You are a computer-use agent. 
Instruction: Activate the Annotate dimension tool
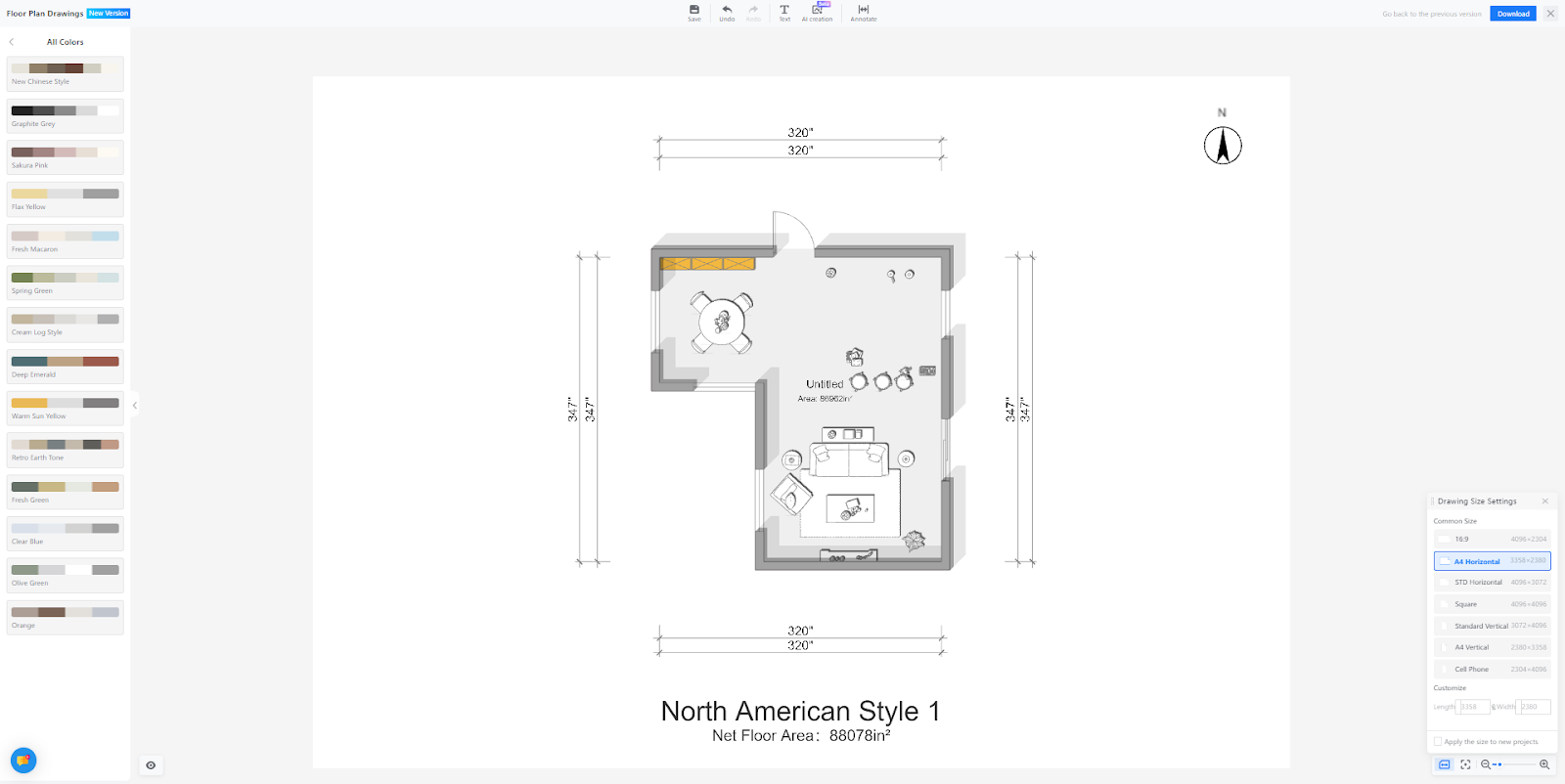coord(864,13)
